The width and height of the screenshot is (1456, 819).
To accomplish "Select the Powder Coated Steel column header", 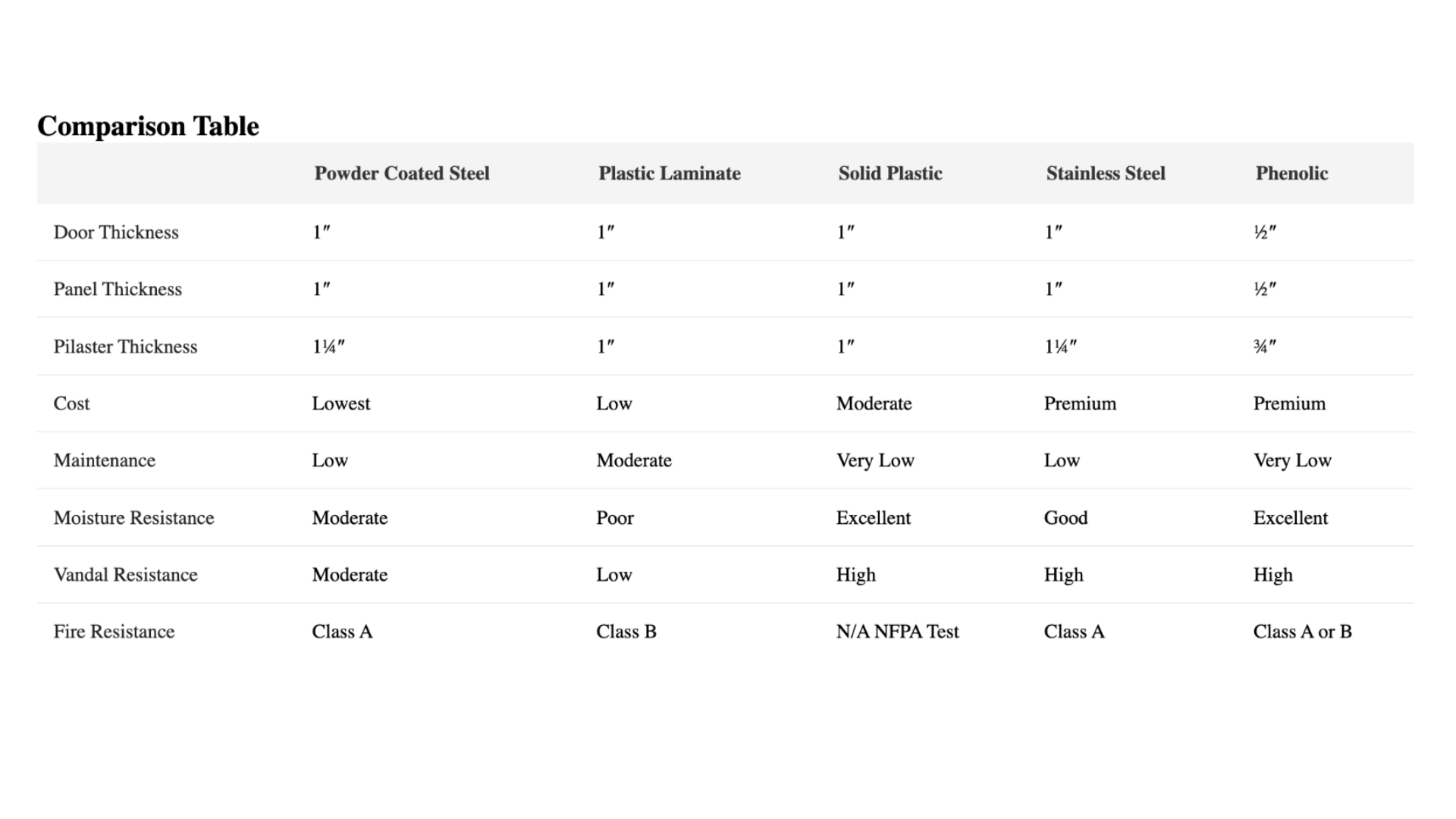I will tap(402, 173).
